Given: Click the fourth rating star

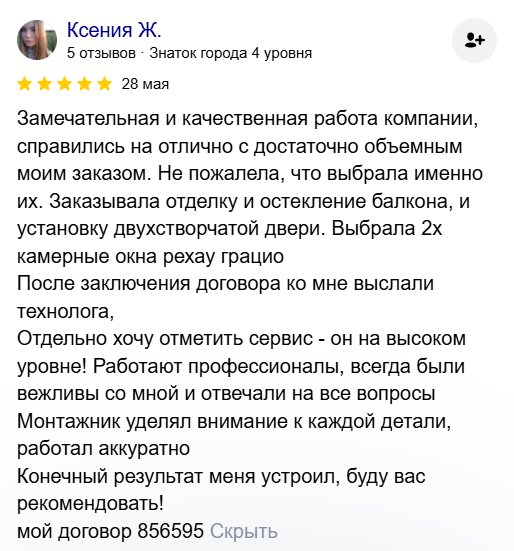Looking at the screenshot, I should pyautogui.click(x=84, y=84).
